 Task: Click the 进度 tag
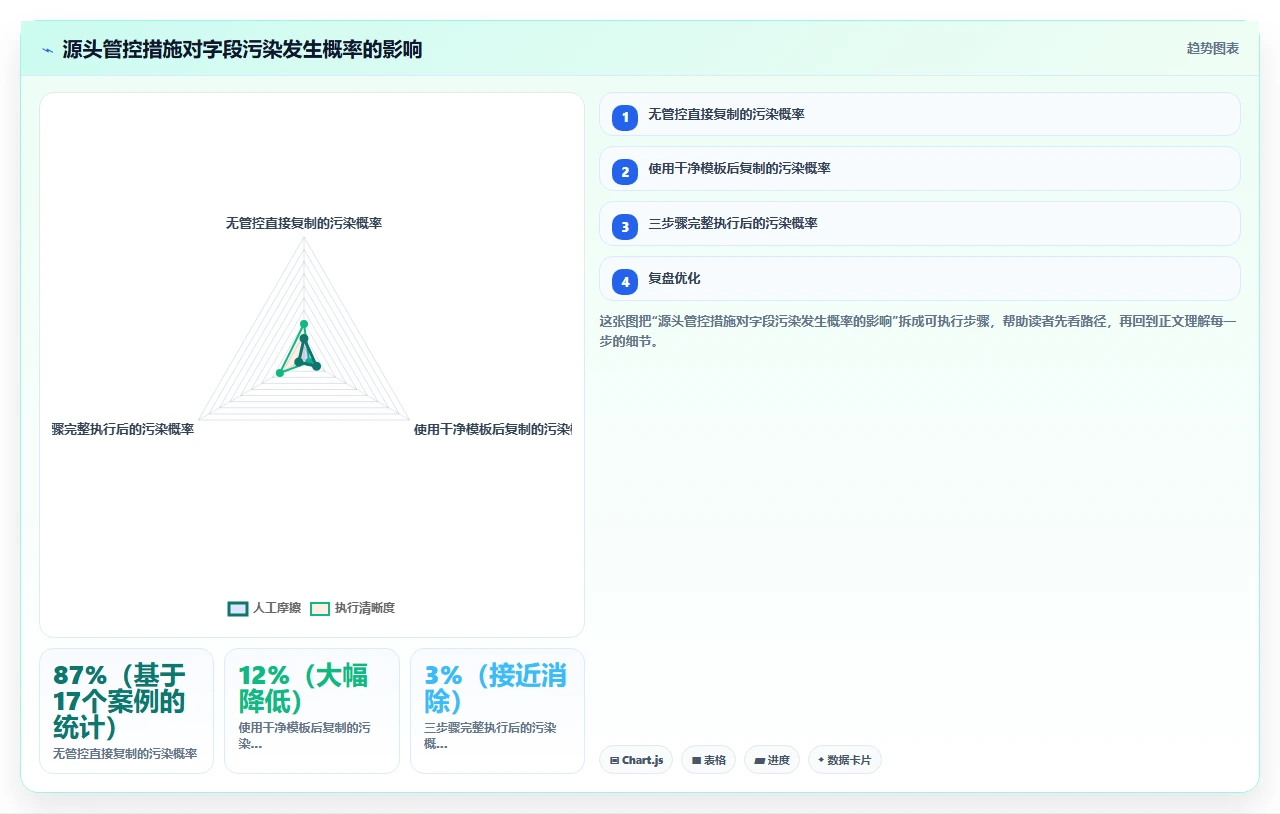pyautogui.click(x=771, y=760)
